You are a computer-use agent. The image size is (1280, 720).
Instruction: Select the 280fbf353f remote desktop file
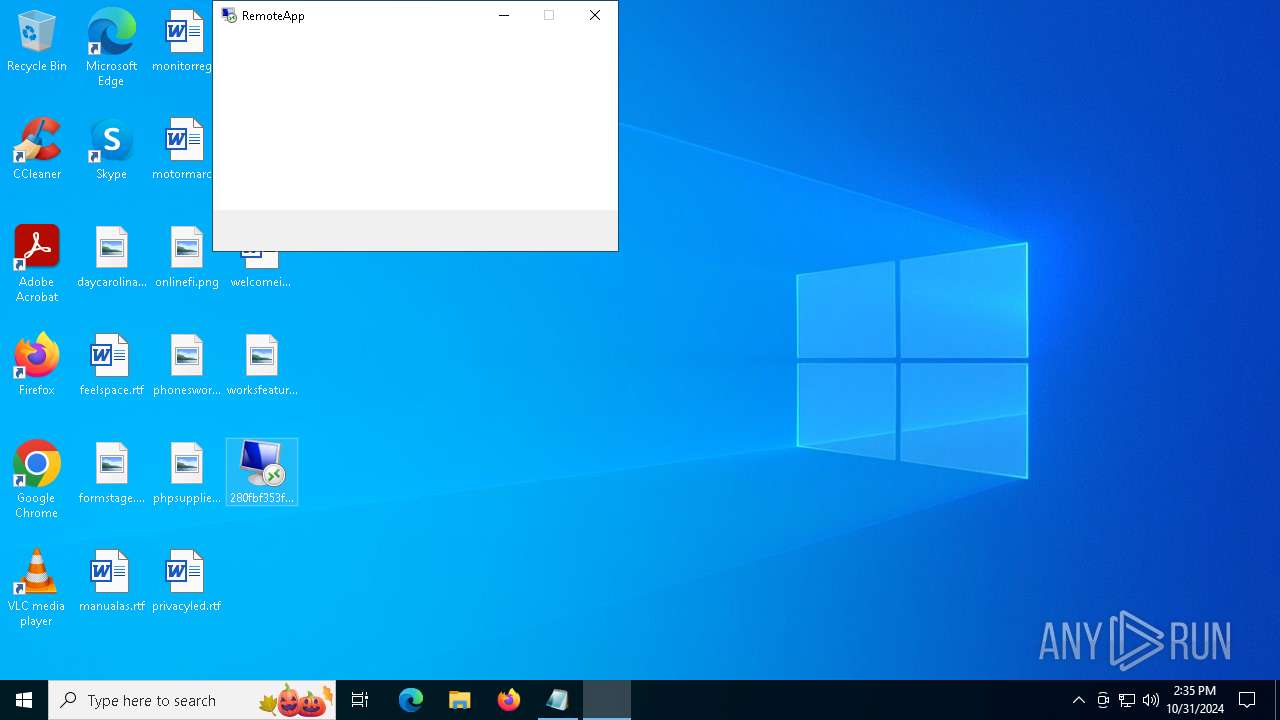click(x=262, y=472)
